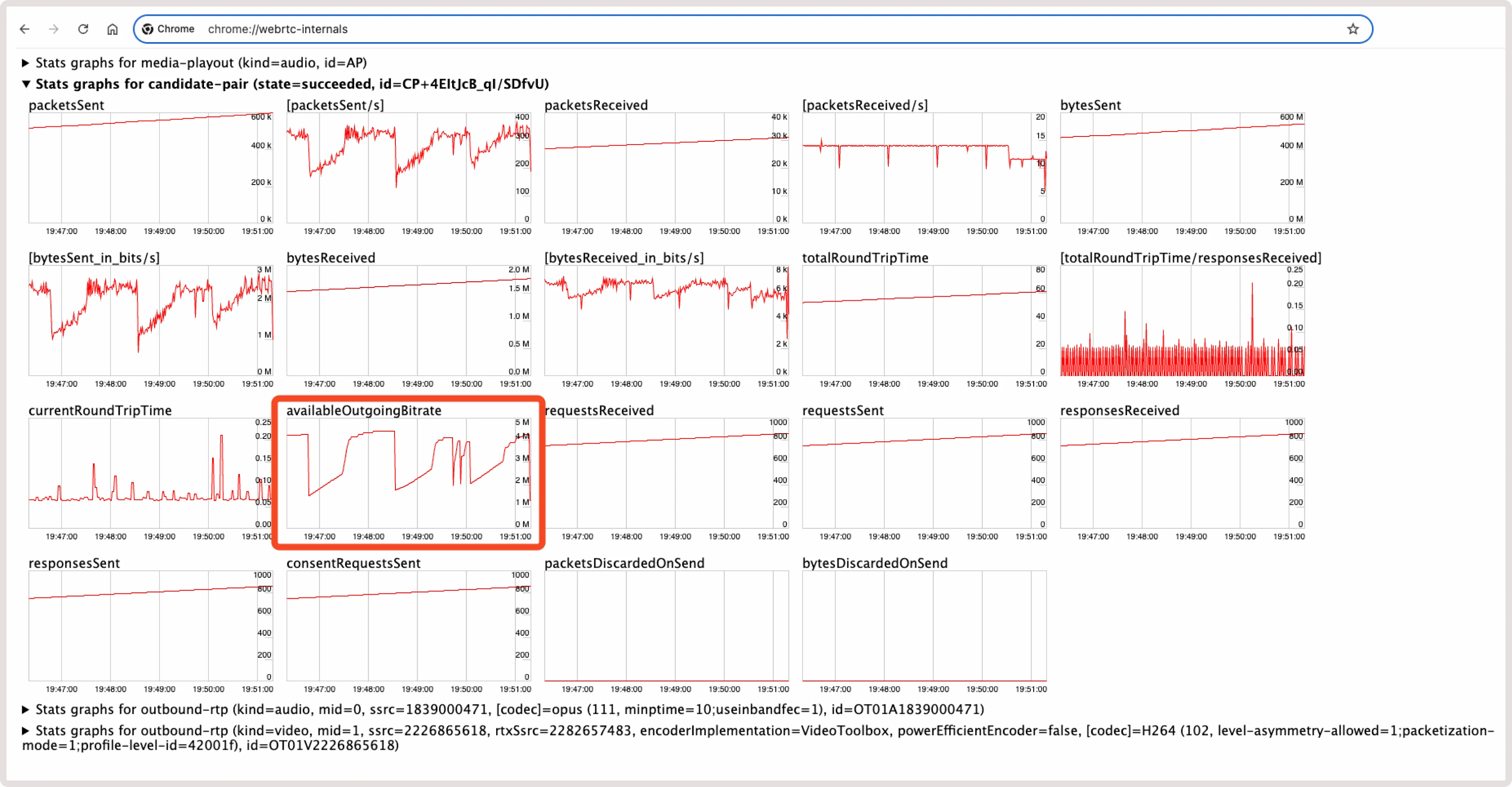
Task: Reload the webrtc-internals page
Action: pyautogui.click(x=83, y=29)
